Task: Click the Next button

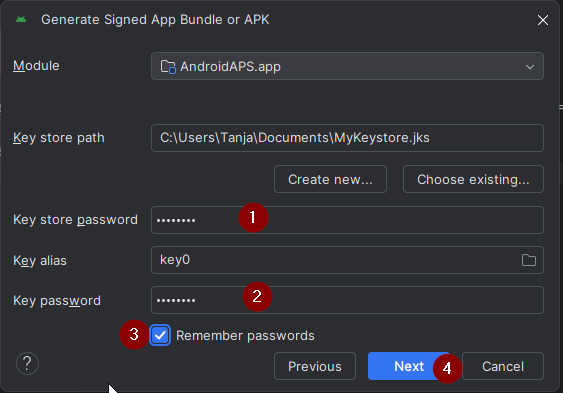Action: (409, 366)
